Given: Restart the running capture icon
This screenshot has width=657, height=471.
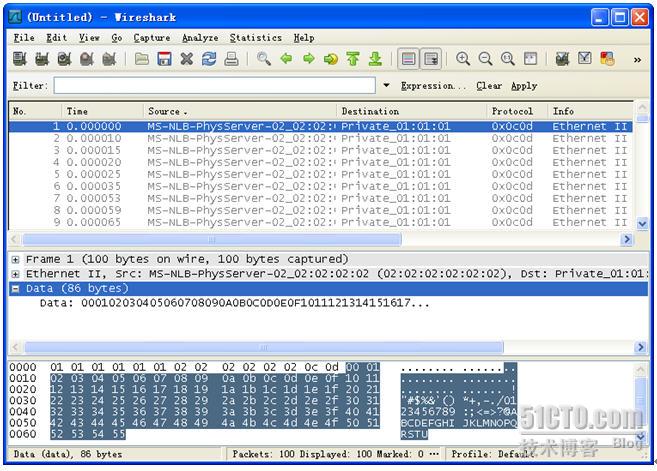Looking at the screenshot, I should click(x=109, y=59).
